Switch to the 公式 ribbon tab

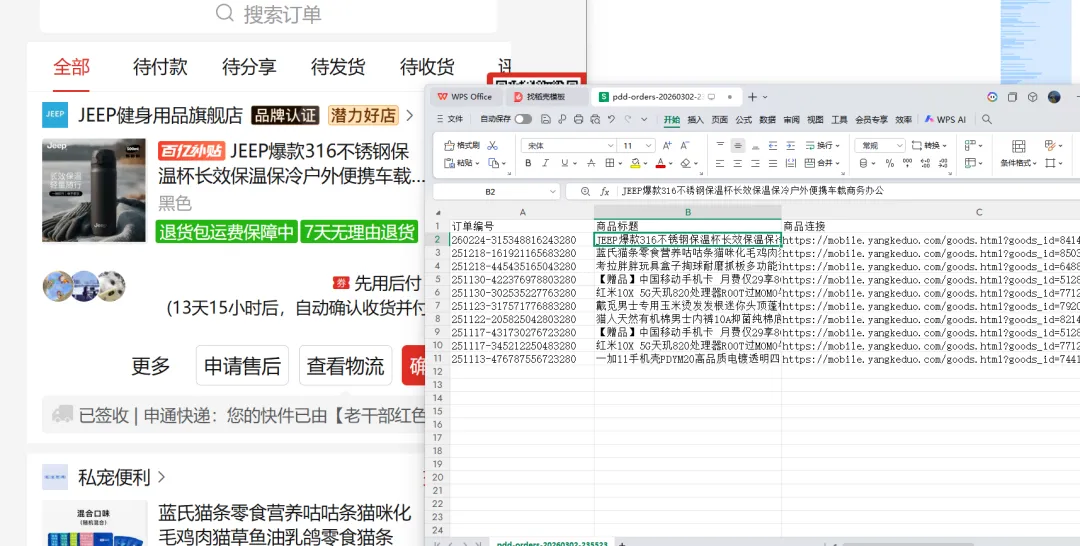click(x=743, y=119)
